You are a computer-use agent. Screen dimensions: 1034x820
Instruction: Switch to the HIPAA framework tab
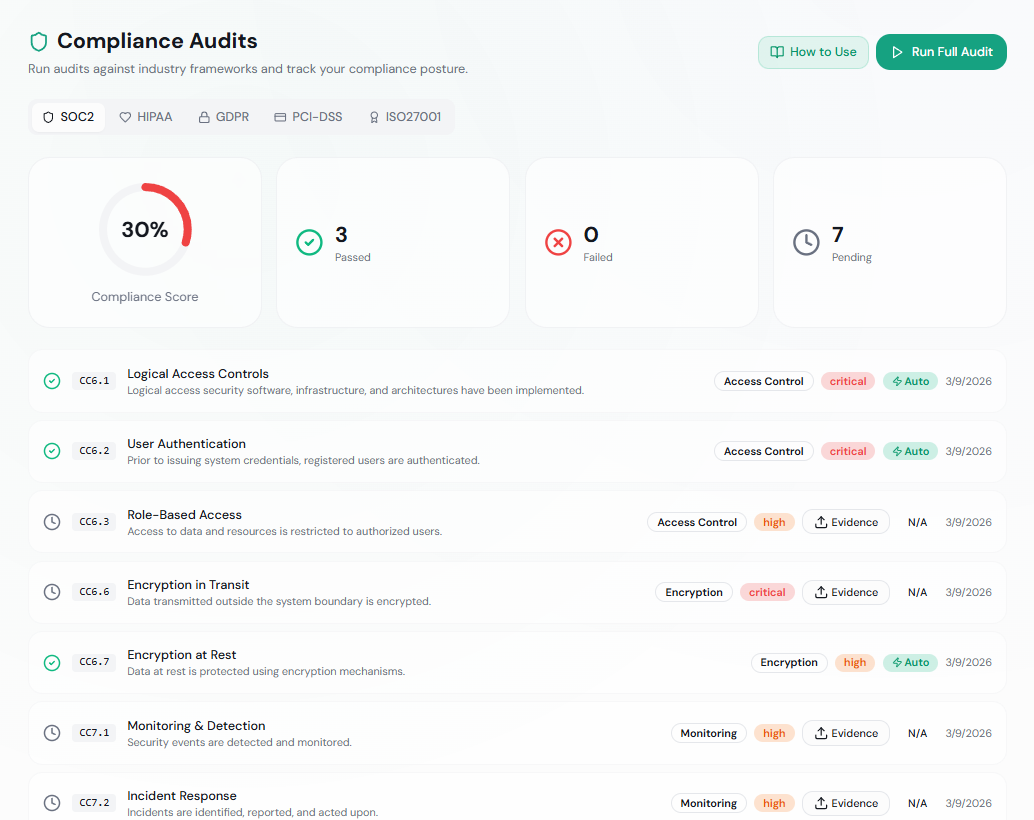pyautogui.click(x=146, y=117)
